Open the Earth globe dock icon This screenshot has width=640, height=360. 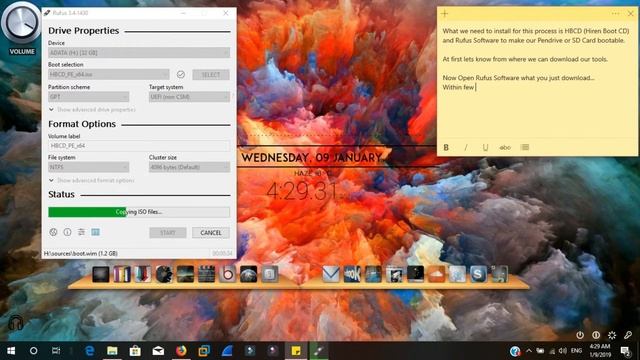249,274
